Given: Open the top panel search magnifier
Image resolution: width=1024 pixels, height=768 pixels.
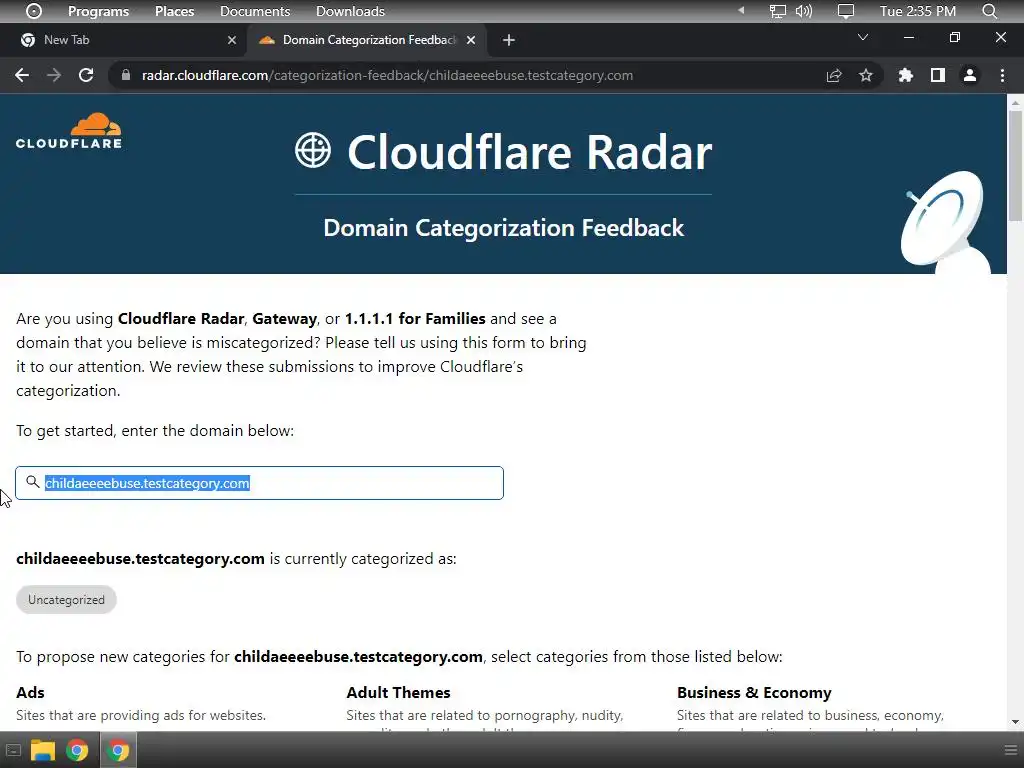Looking at the screenshot, I should tap(989, 11).
